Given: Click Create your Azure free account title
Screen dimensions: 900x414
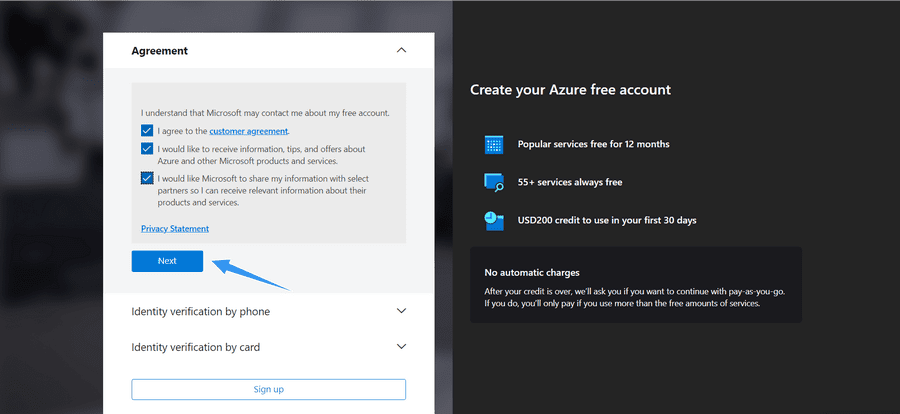Looking at the screenshot, I should click(571, 90).
